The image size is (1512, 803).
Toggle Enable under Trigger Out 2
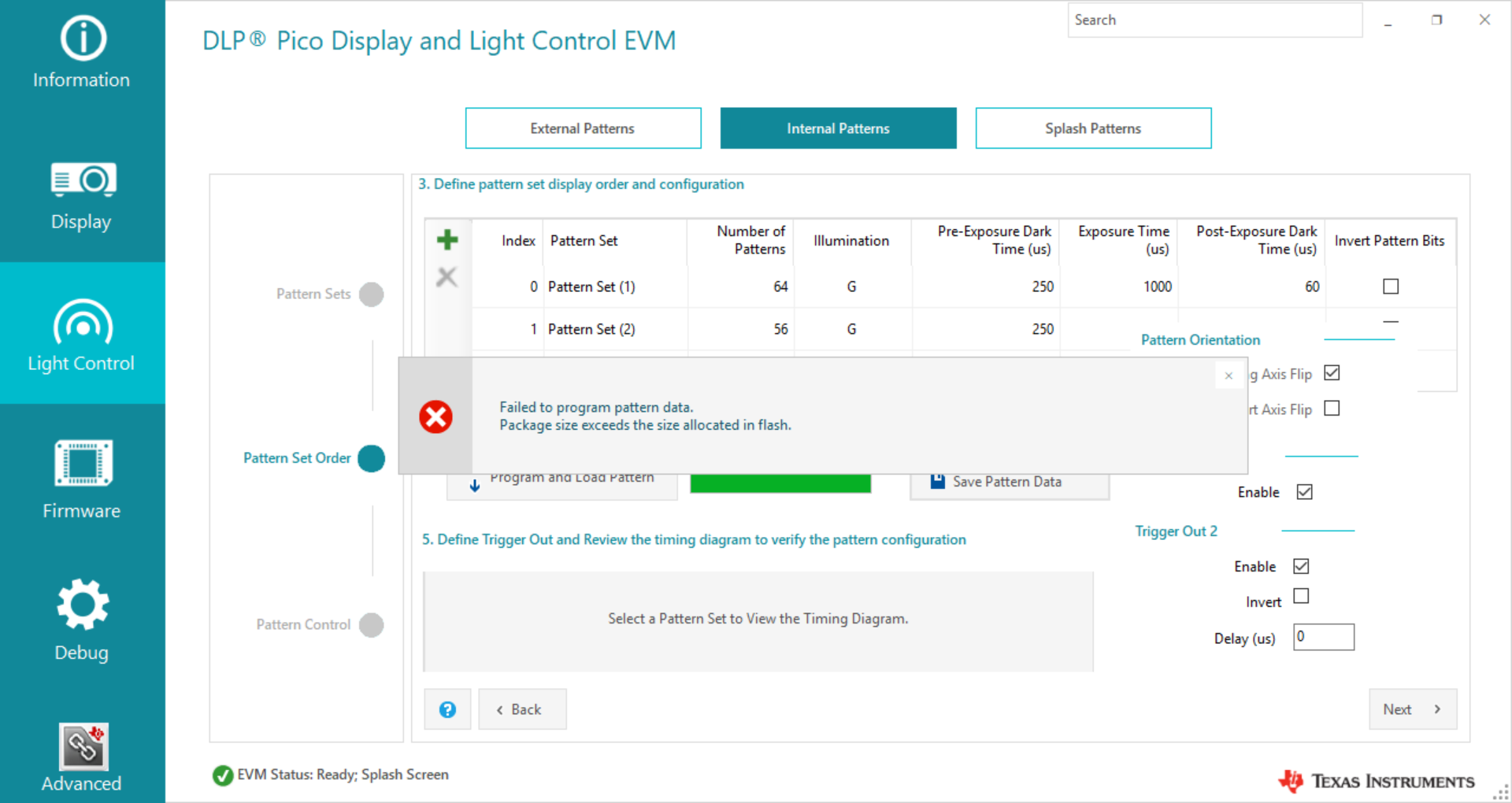tap(1301, 565)
